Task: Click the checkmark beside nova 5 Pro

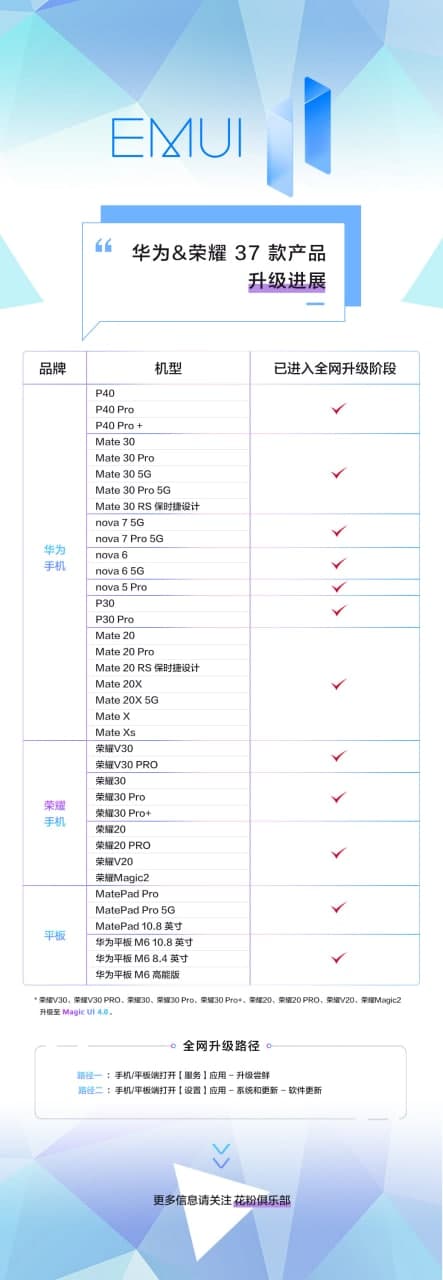Action: [x=338, y=587]
